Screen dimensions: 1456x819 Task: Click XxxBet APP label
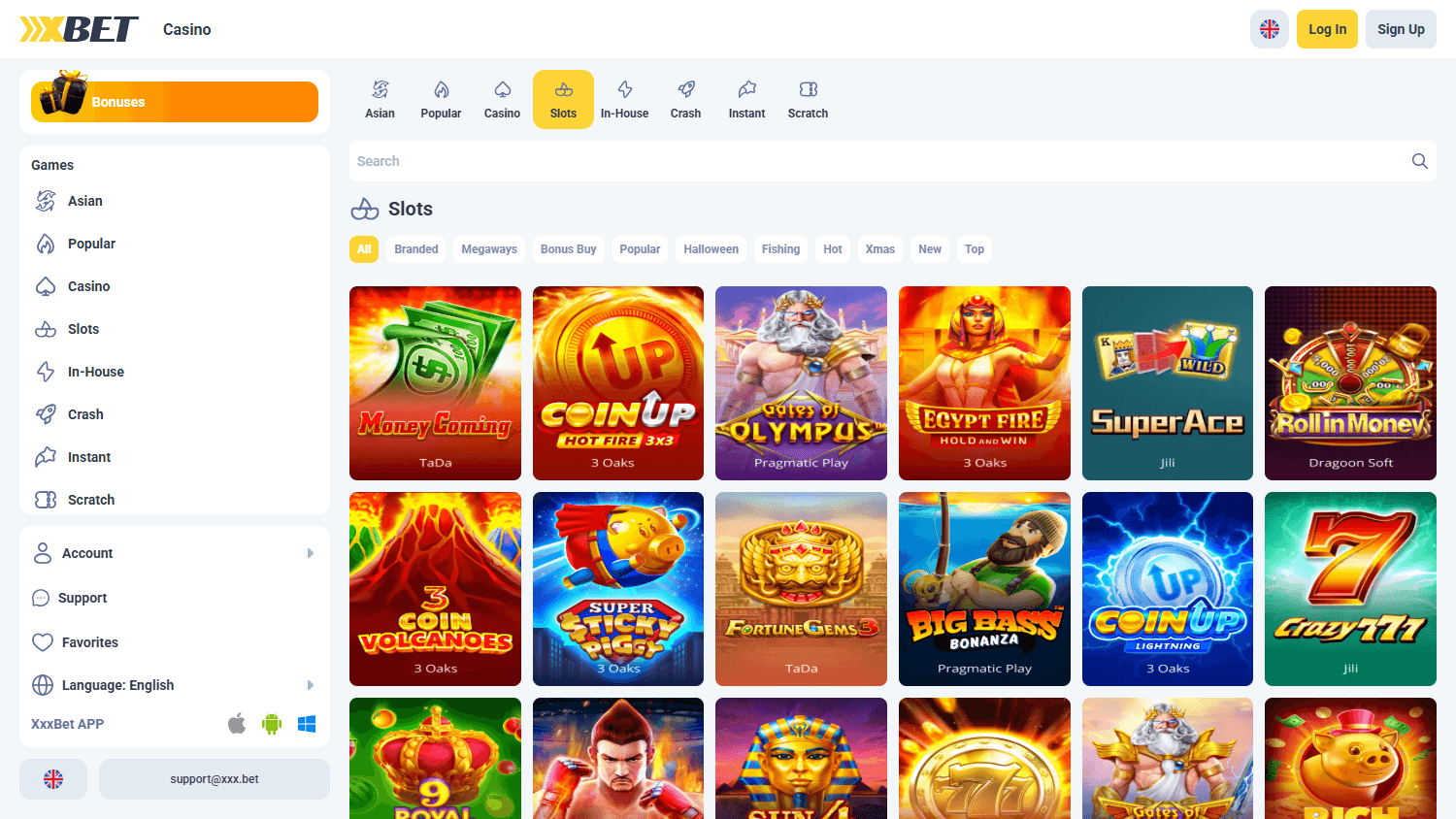67,724
